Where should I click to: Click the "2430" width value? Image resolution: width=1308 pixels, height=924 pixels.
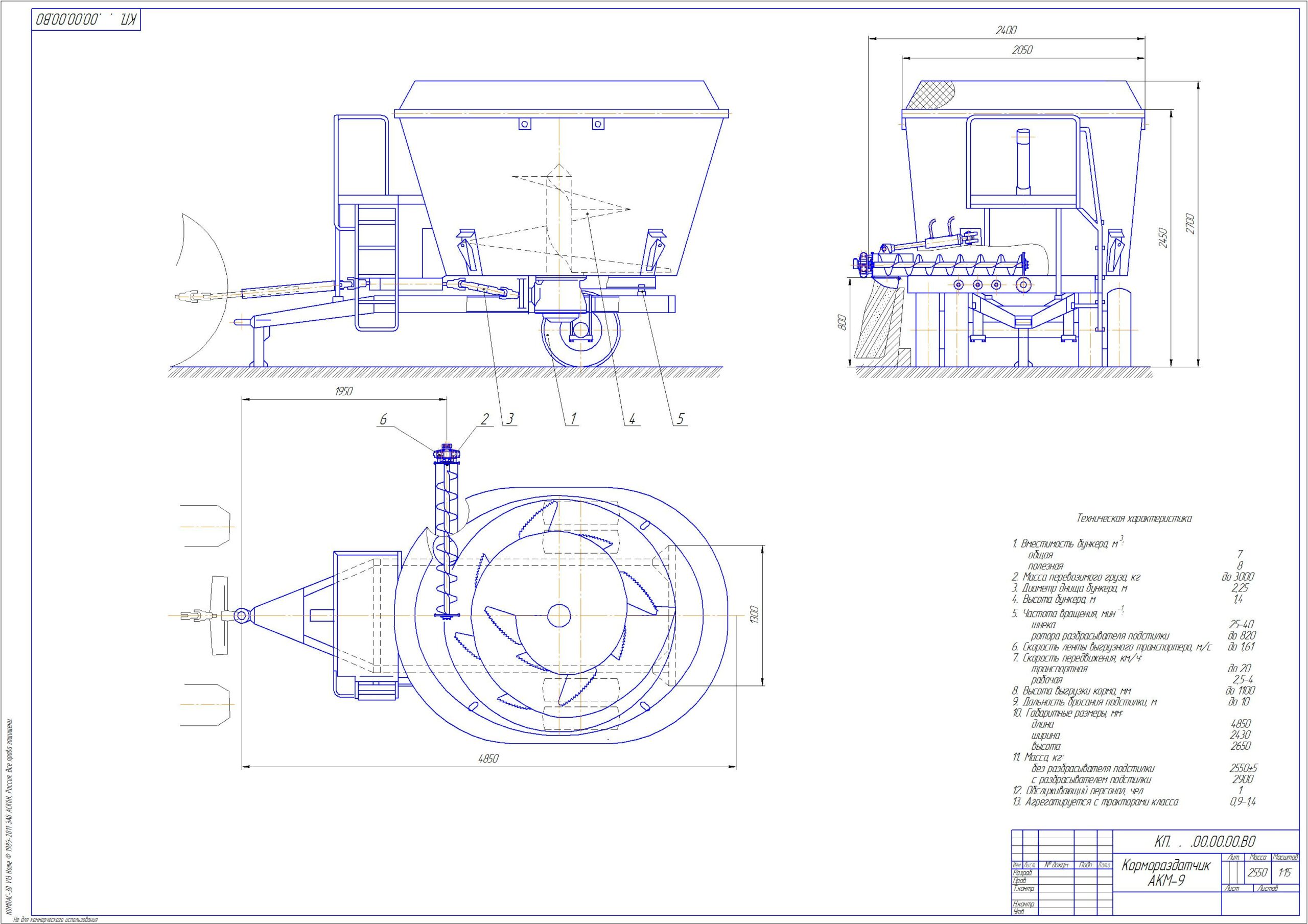point(1240,735)
